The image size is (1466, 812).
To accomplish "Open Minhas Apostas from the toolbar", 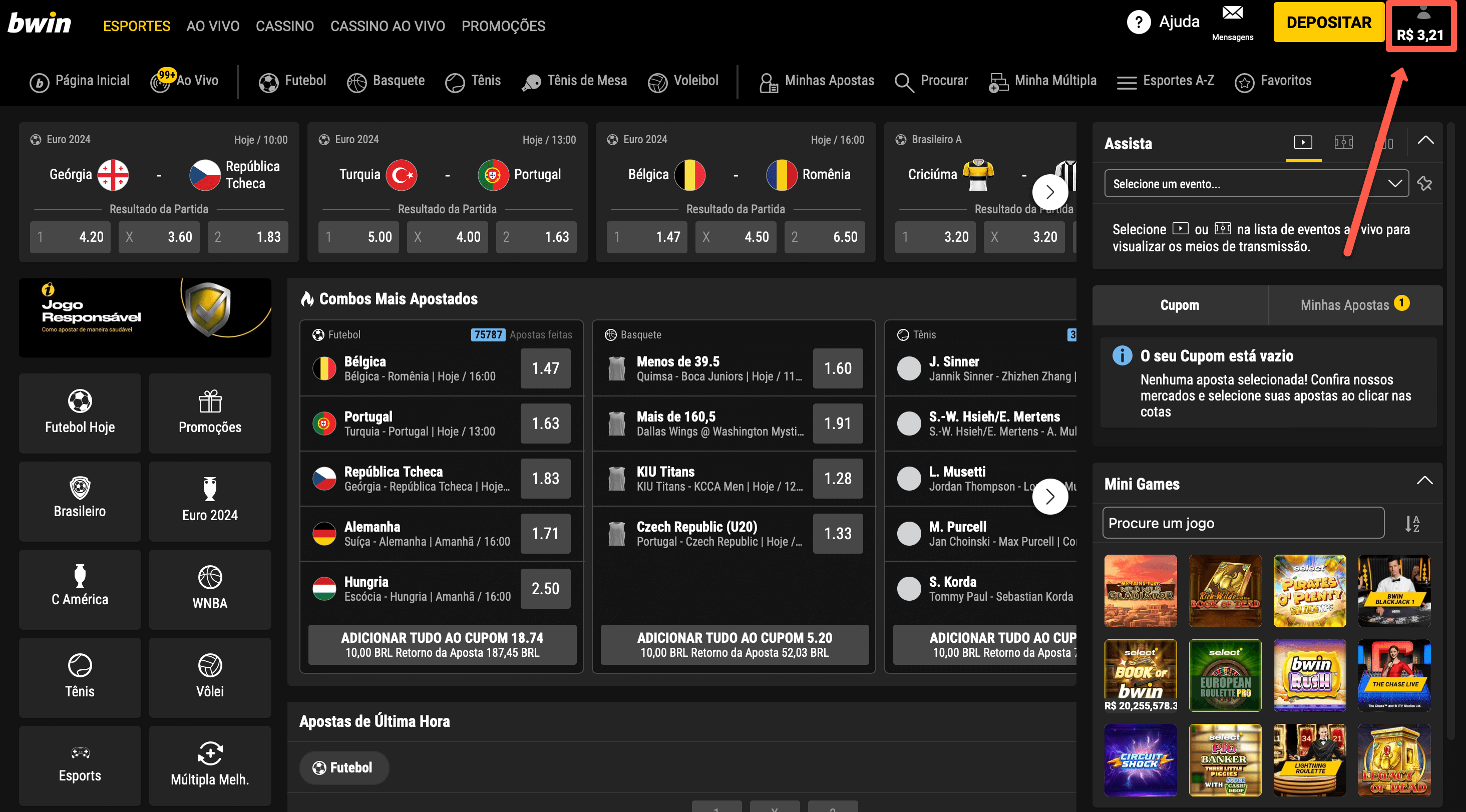I will pyautogui.click(x=817, y=81).
